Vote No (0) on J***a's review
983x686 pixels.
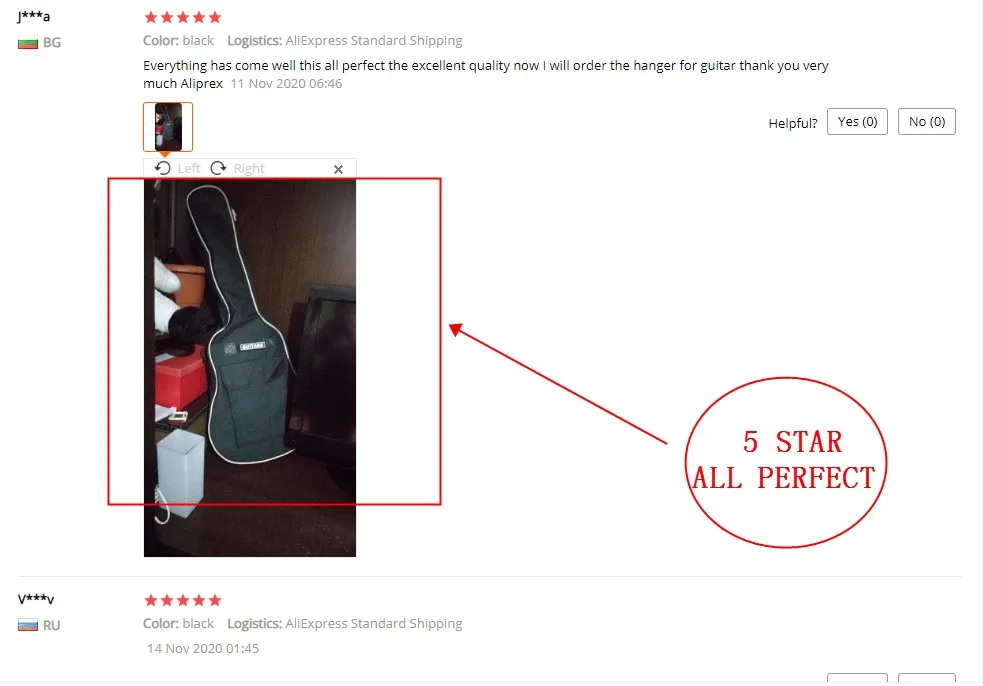pyautogui.click(x=927, y=122)
